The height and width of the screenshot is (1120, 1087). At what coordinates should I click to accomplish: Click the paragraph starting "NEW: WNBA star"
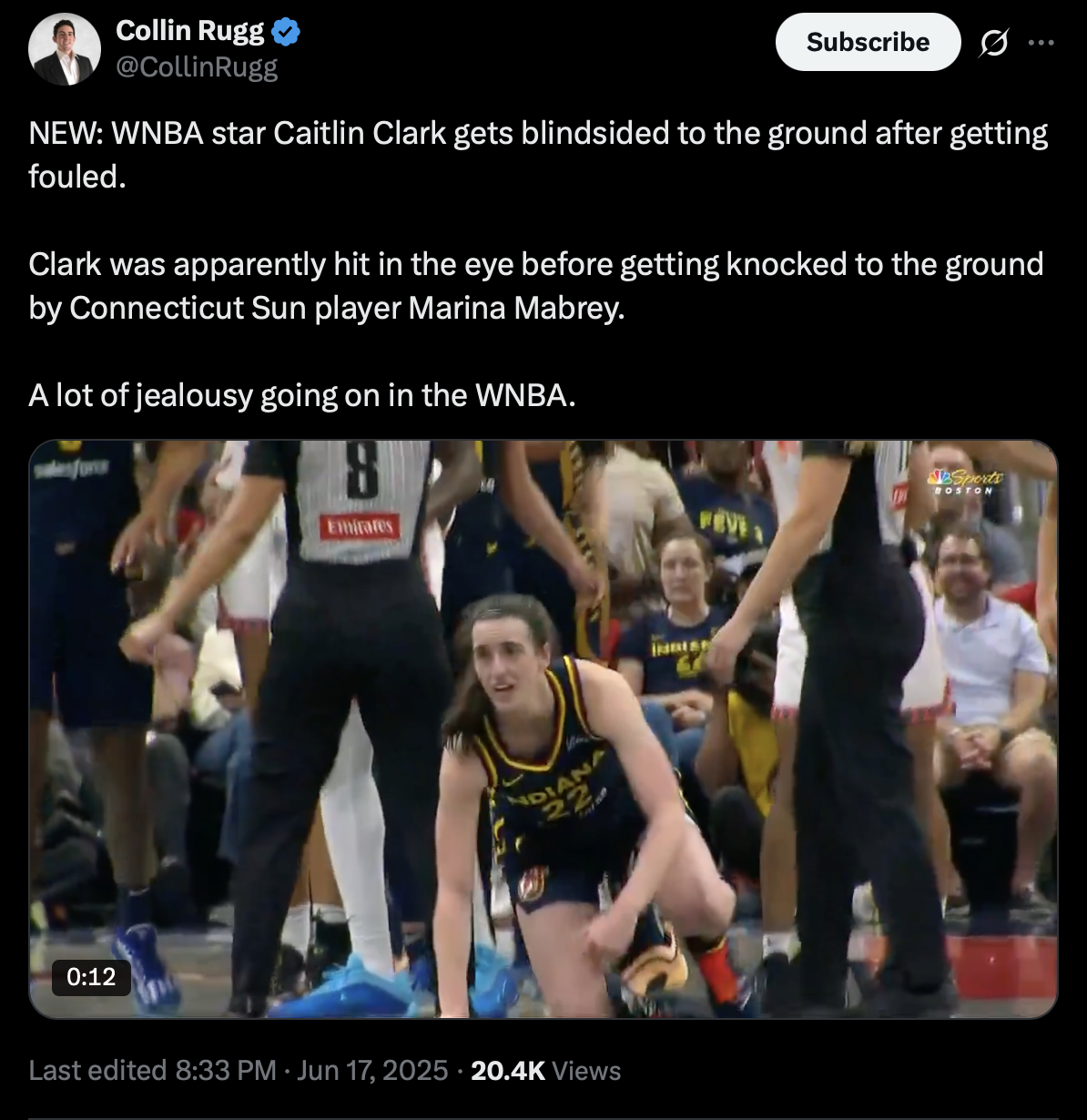538,155
